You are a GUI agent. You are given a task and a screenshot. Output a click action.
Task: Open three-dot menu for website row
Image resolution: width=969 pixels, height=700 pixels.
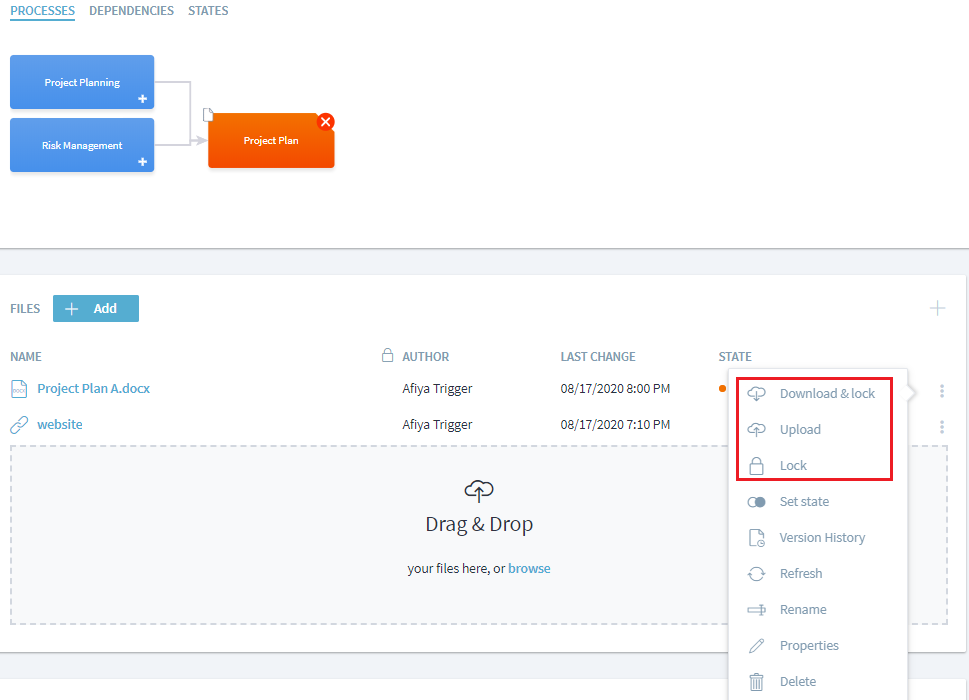click(x=942, y=427)
